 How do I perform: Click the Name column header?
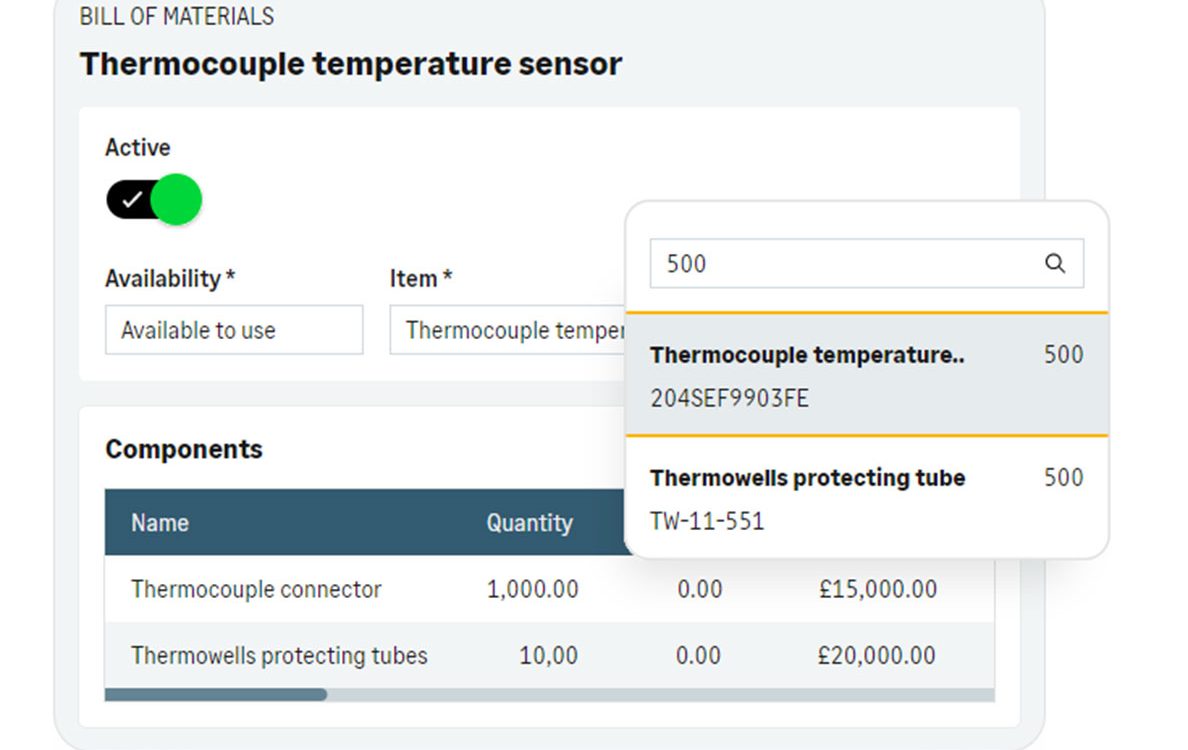tap(160, 523)
